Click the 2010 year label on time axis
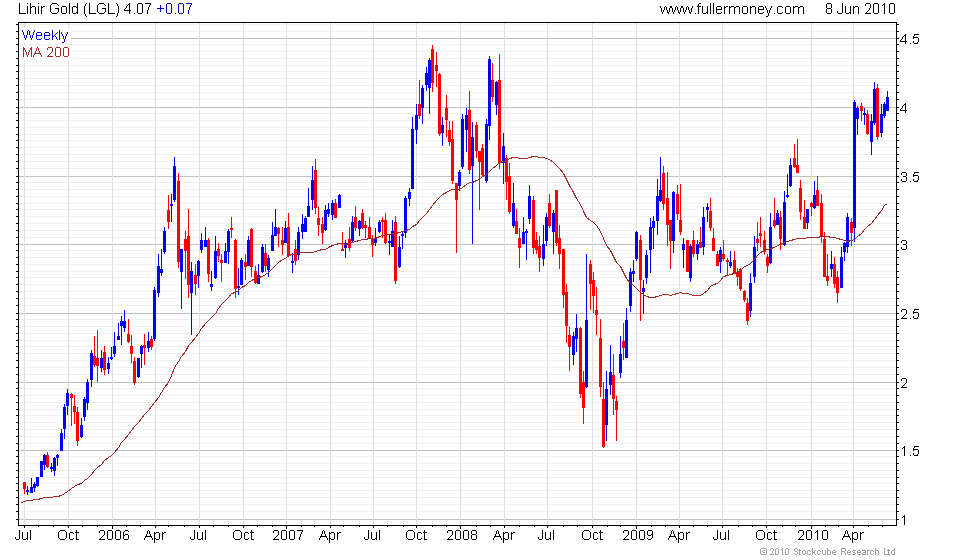The width and height of the screenshot is (980, 560). point(812,536)
